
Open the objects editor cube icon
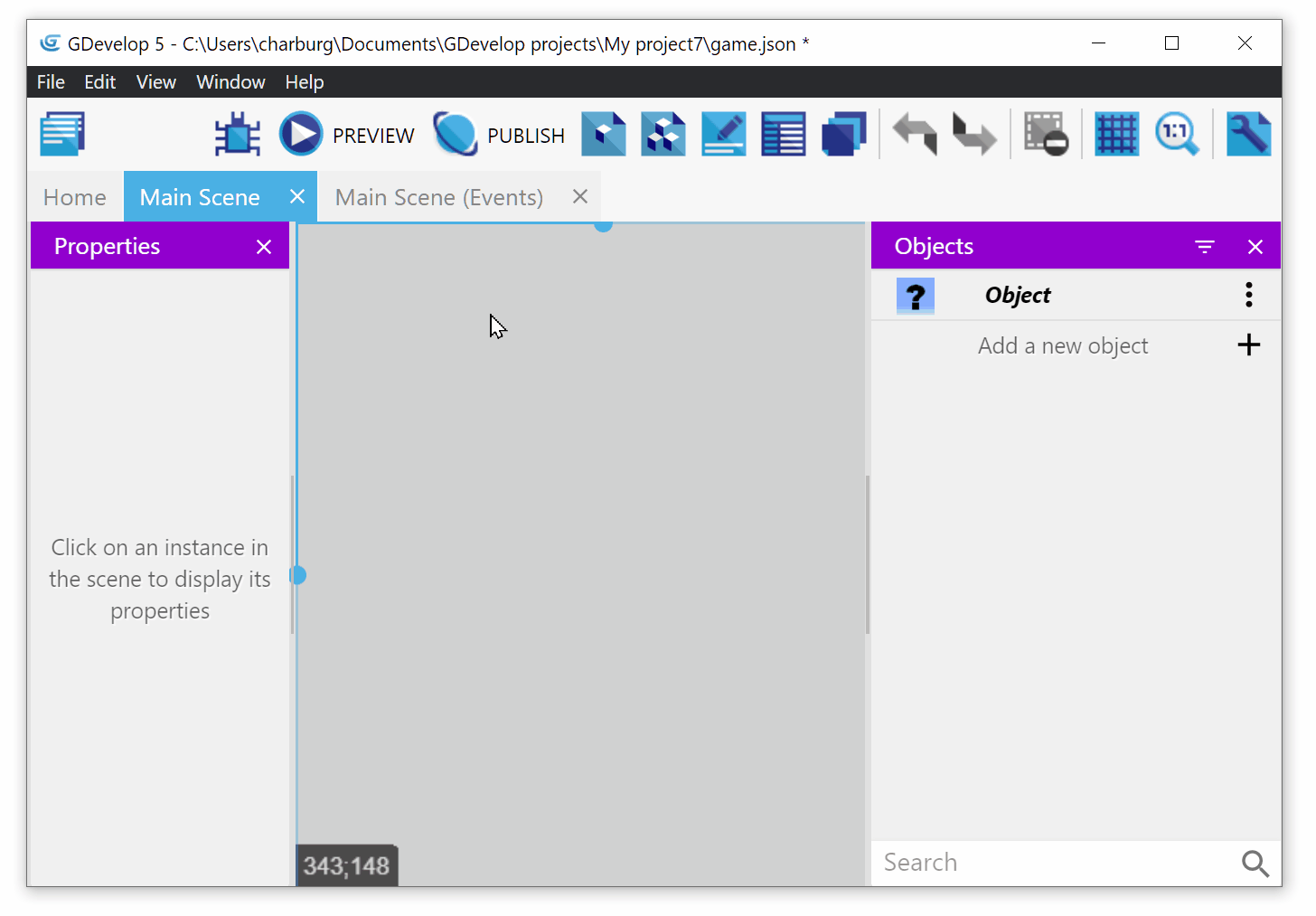(x=604, y=135)
